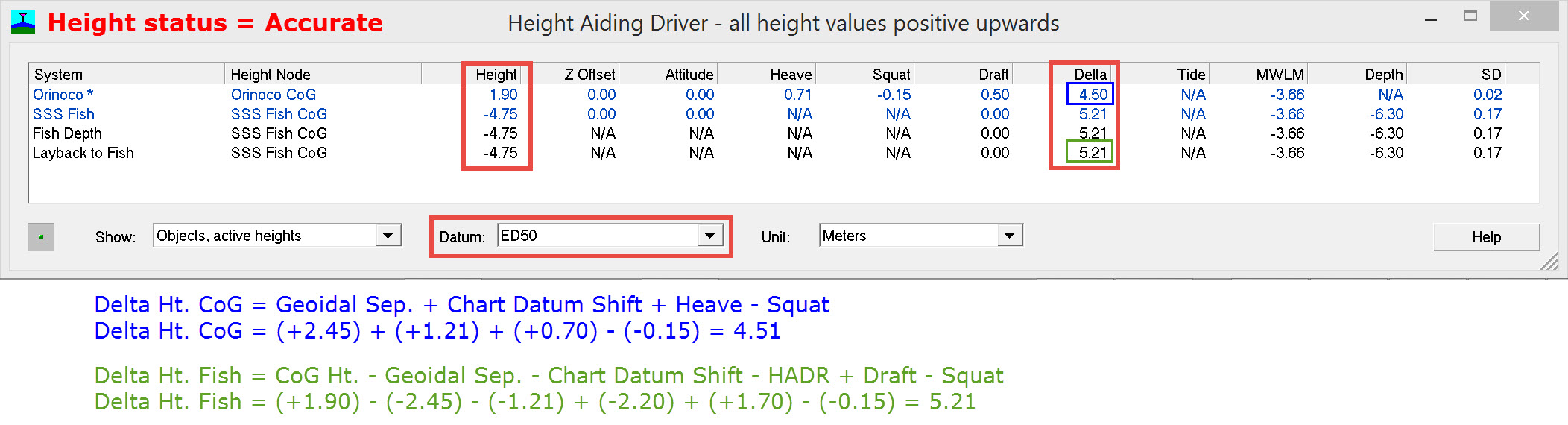
Task: Sort by the System column header
Action: point(127,75)
